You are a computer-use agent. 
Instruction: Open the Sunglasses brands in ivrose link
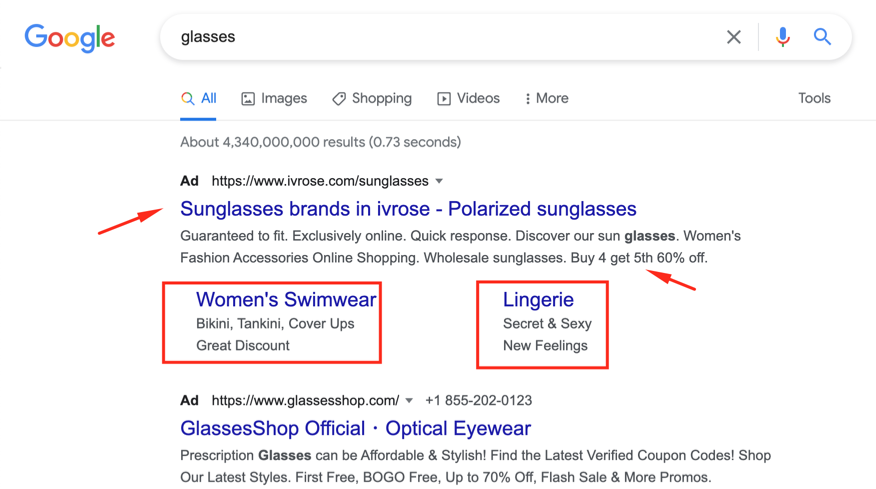tap(408, 209)
